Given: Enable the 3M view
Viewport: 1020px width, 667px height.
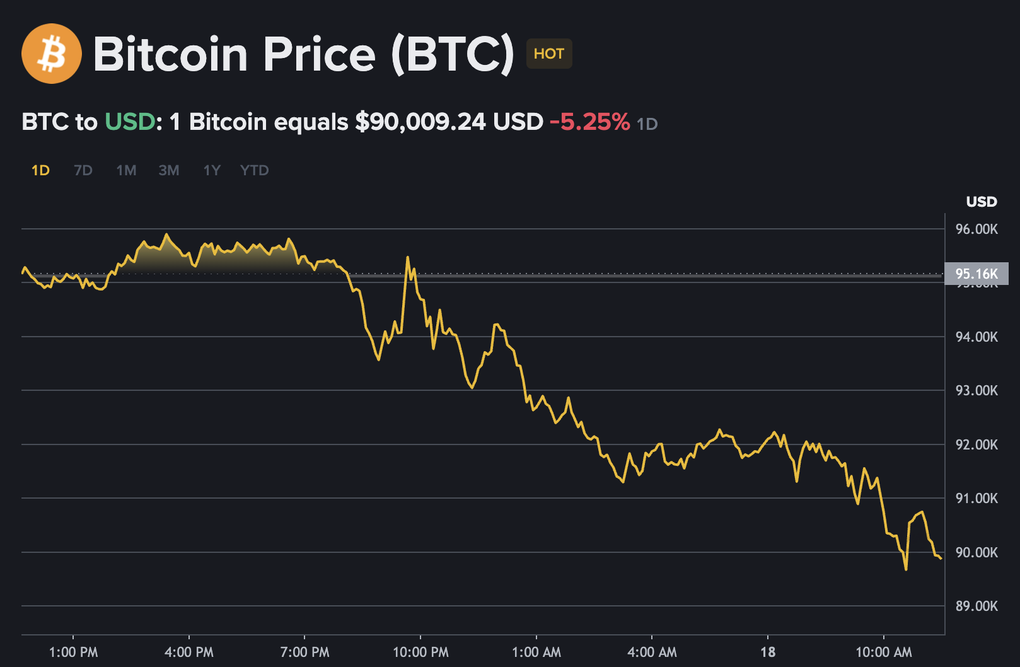Looking at the screenshot, I should (x=168, y=170).
